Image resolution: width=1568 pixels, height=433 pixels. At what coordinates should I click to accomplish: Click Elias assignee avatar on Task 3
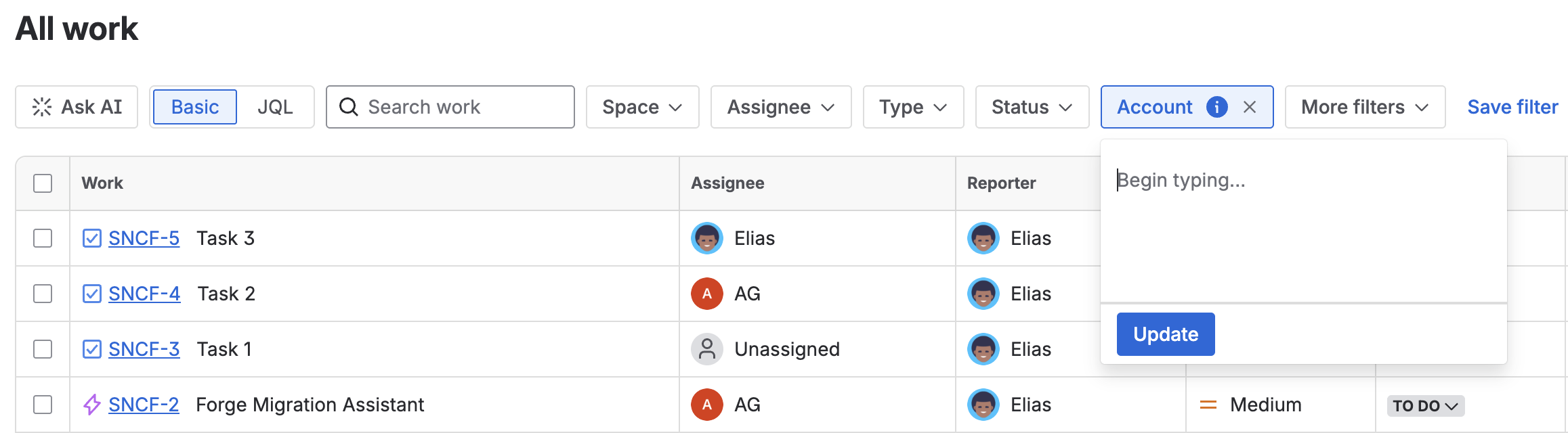706,238
